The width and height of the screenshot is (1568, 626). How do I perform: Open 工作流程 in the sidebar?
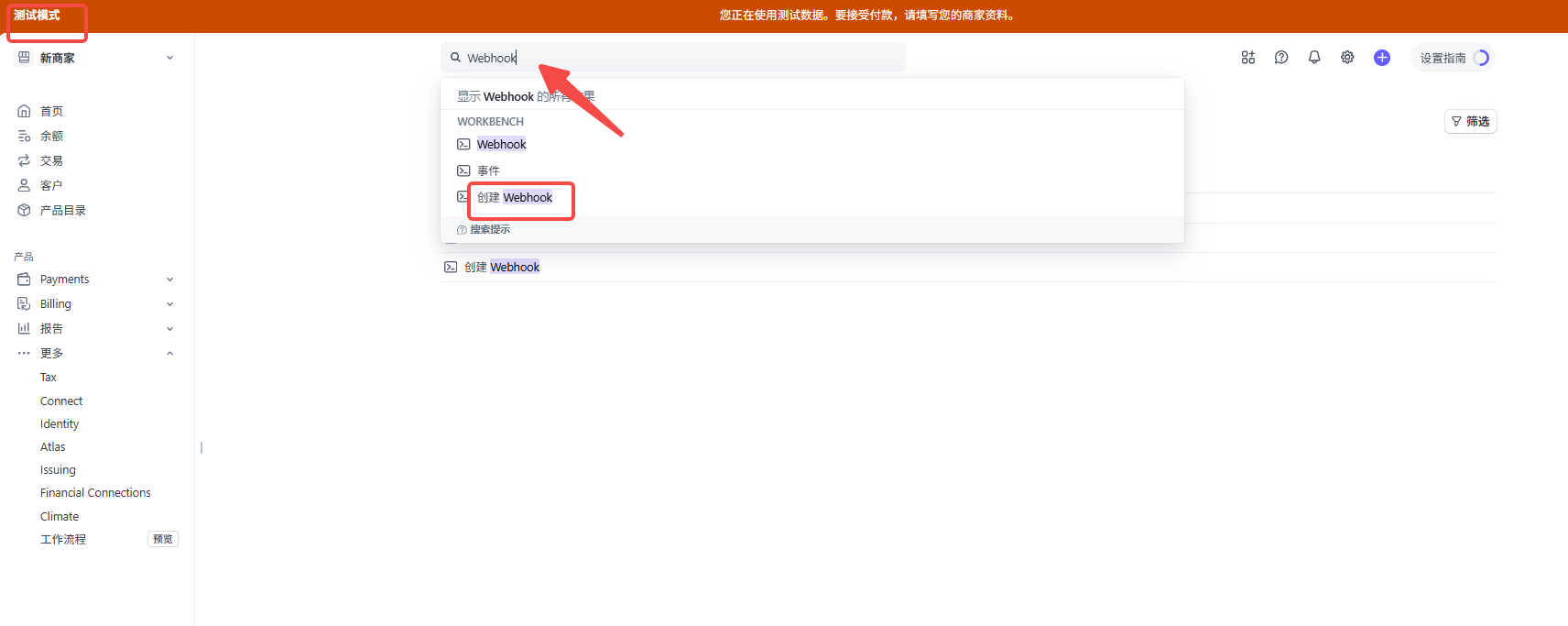click(x=63, y=540)
